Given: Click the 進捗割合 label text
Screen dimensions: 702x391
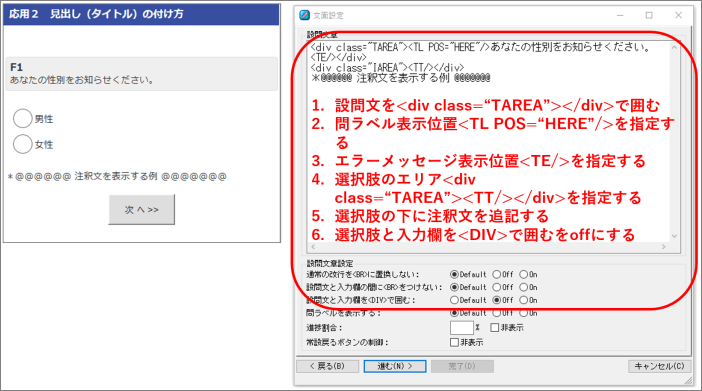Looking at the screenshot, I should click(x=324, y=328).
